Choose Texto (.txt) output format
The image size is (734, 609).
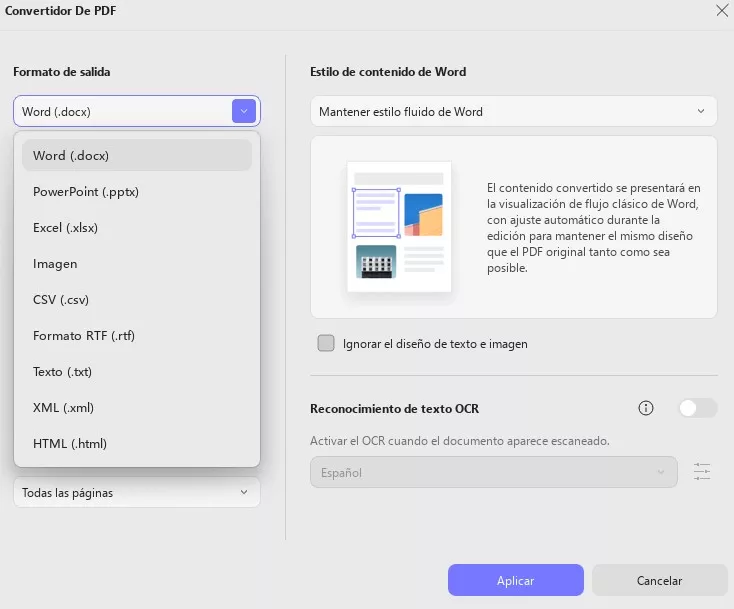(x=137, y=372)
